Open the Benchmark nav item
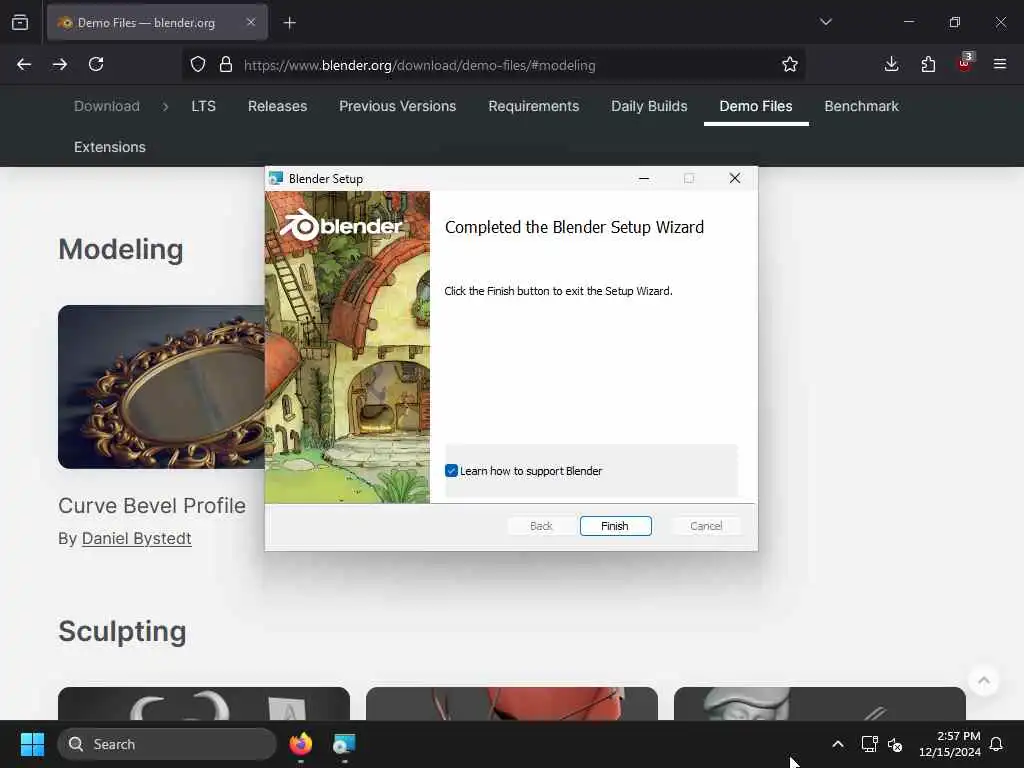The height and width of the screenshot is (768, 1024). coord(861,106)
